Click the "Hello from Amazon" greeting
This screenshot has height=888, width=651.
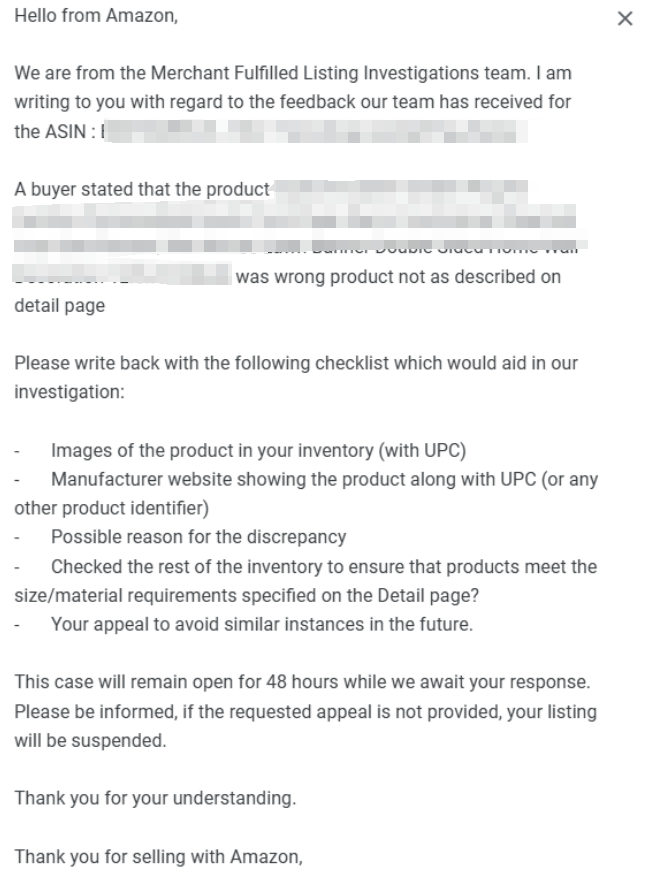pyautogui.click(x=96, y=17)
